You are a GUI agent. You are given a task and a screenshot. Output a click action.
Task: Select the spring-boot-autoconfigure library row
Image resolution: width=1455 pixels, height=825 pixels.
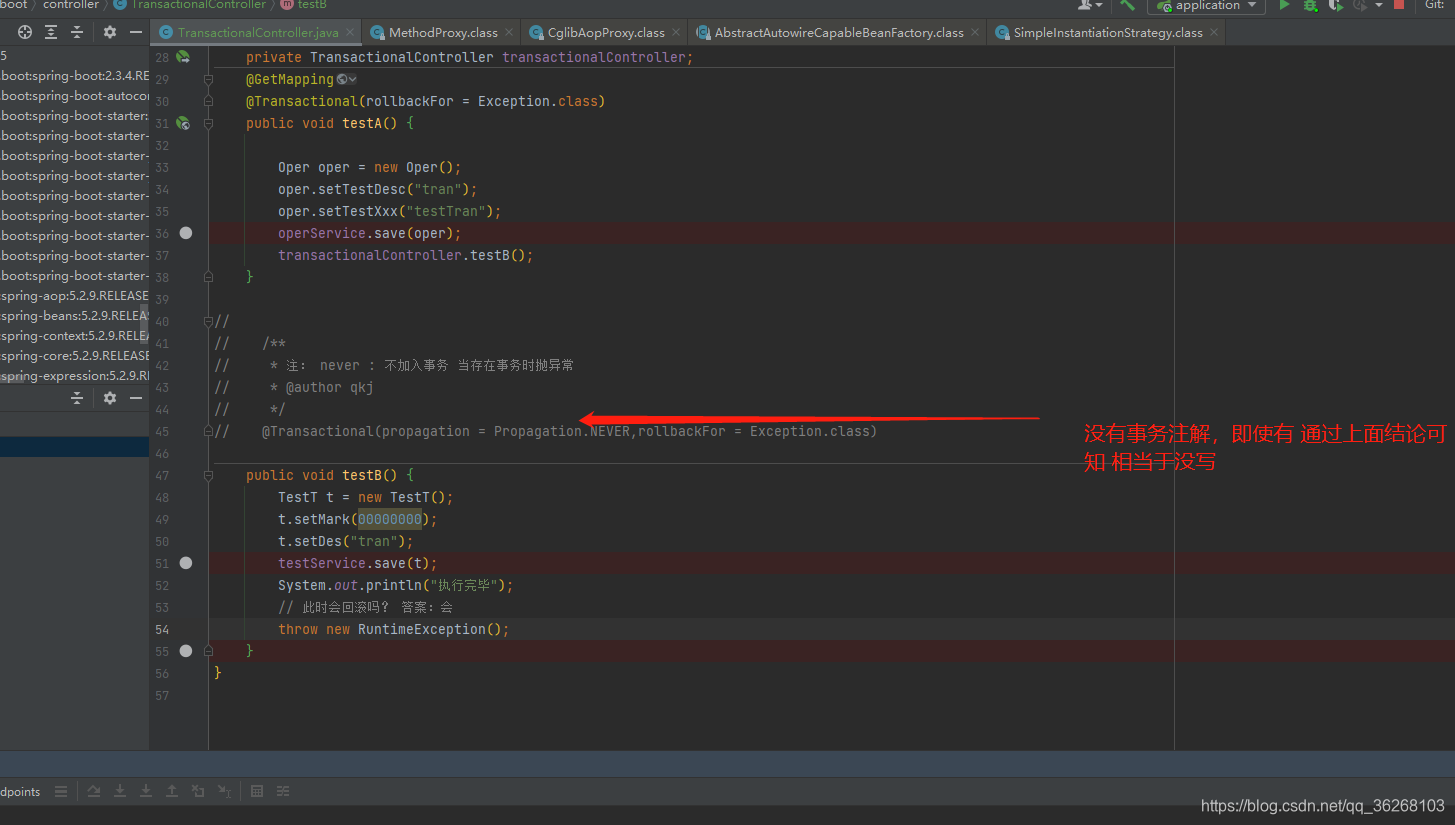74,96
